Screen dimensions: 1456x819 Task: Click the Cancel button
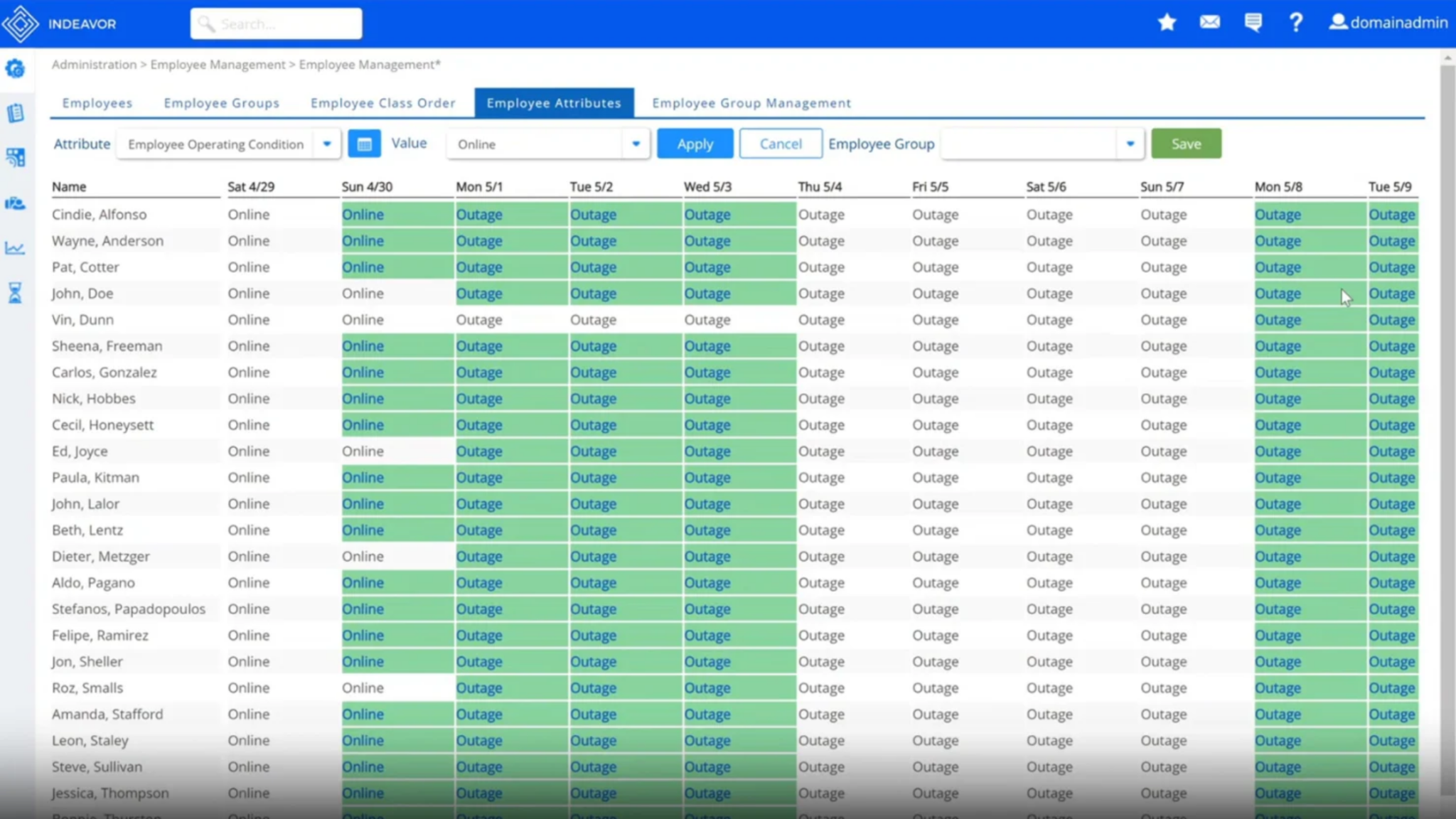781,144
